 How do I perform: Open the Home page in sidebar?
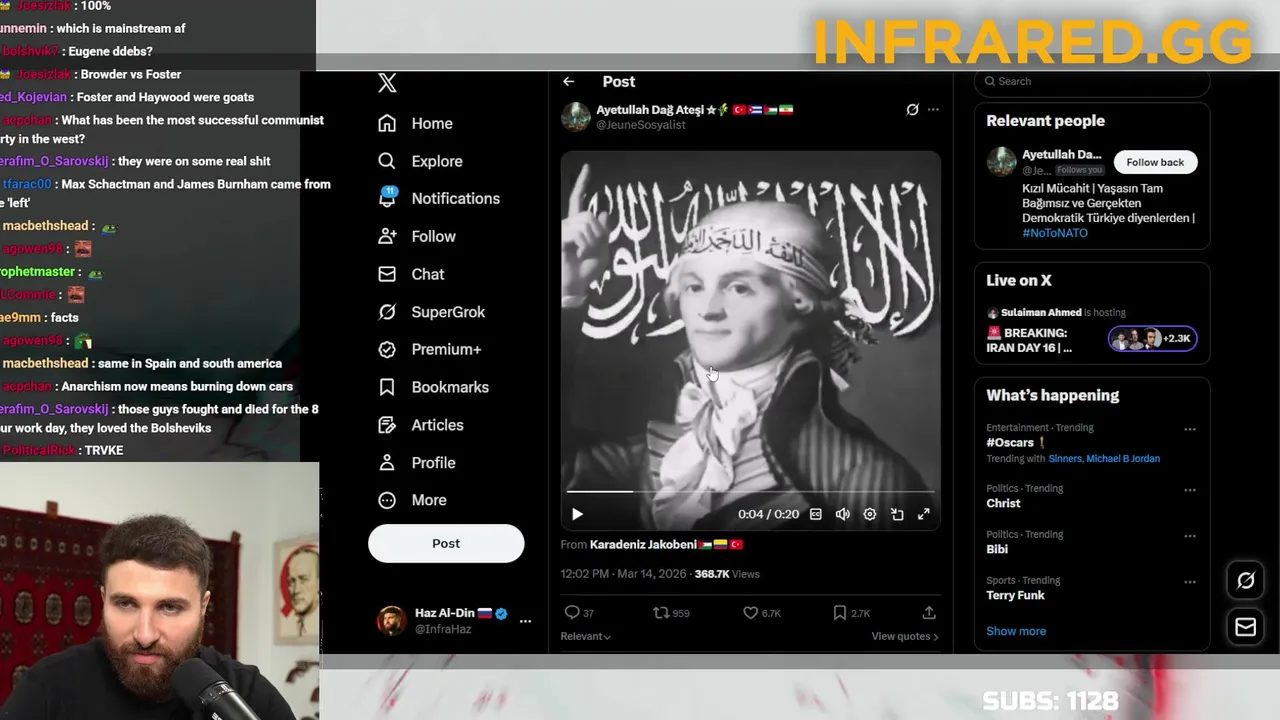coord(415,123)
